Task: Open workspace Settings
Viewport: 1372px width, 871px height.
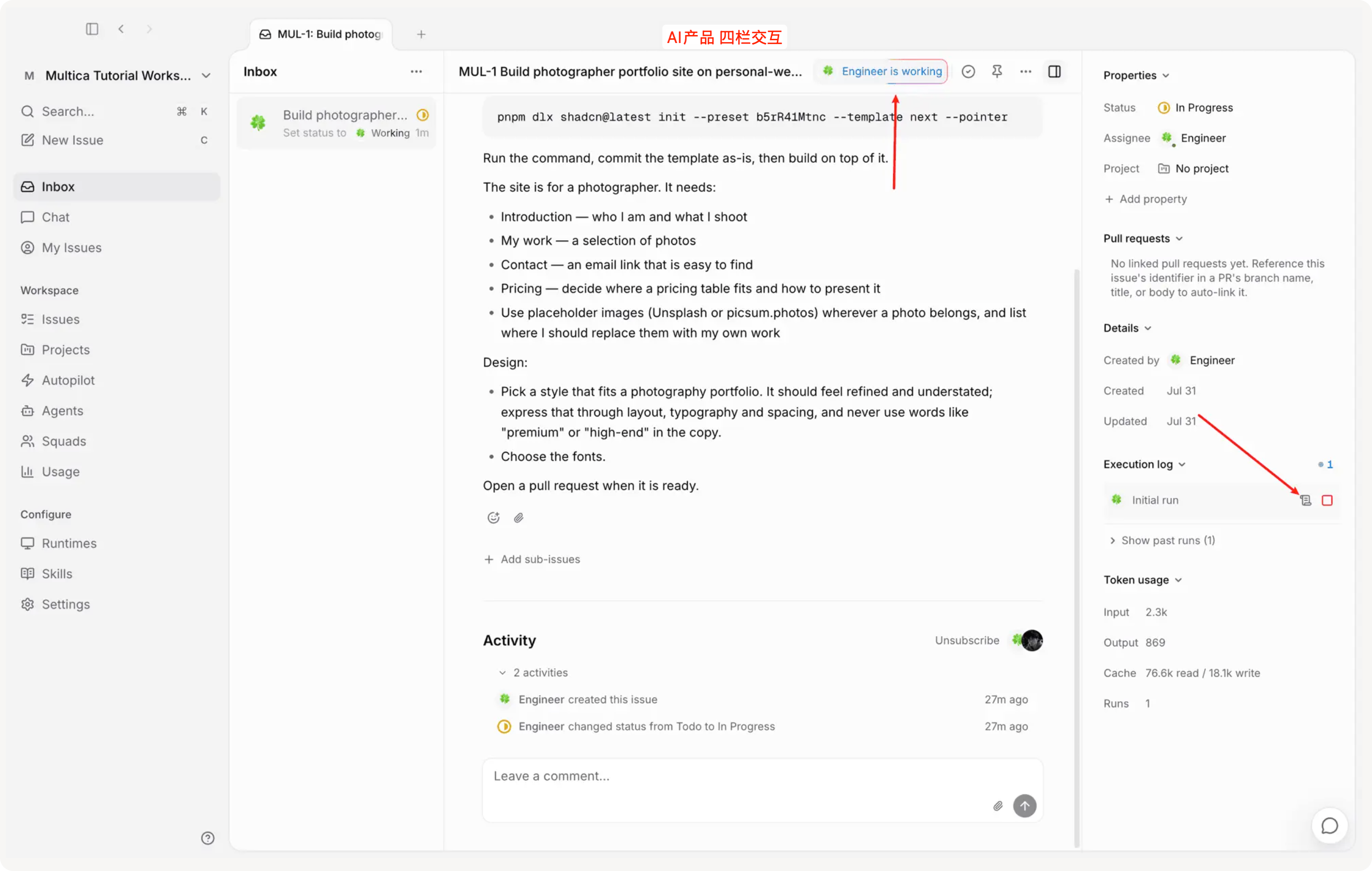Action: click(x=117, y=604)
